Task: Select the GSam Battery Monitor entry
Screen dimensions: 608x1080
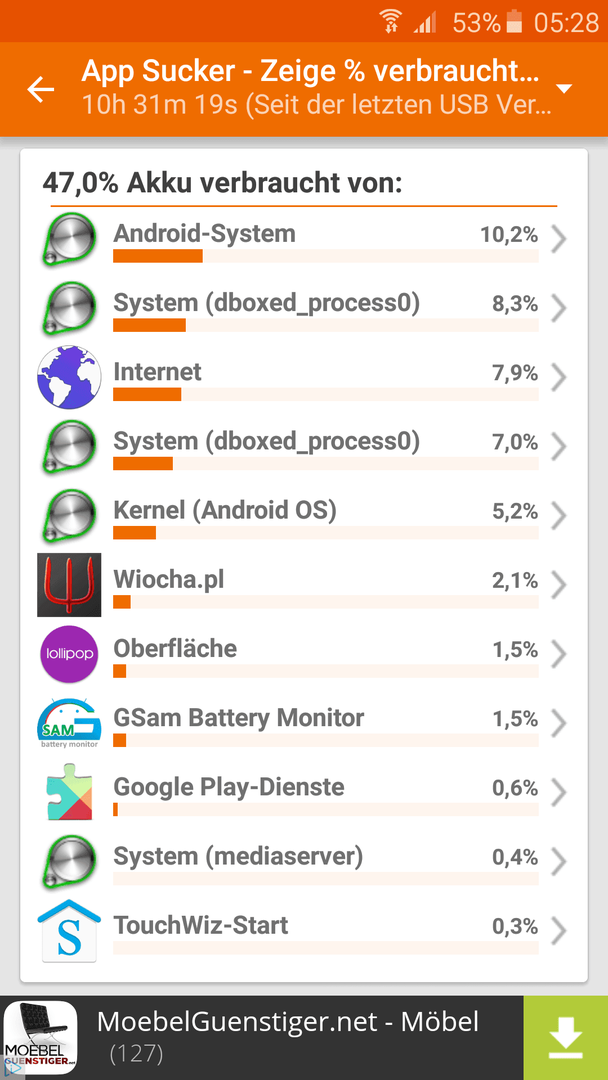Action: tap(304, 723)
